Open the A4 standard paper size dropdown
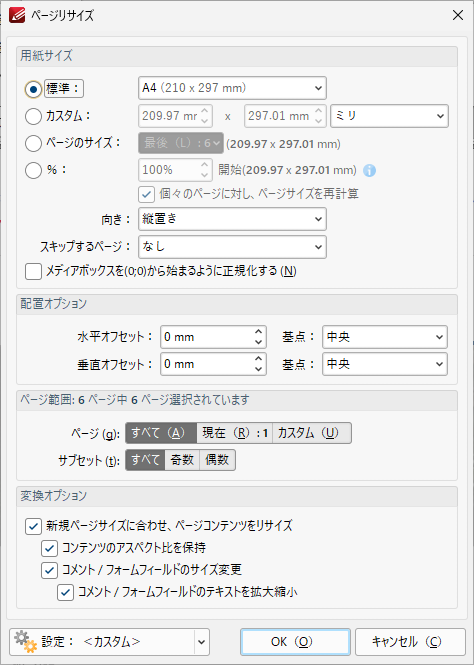Screen dimensions: 474x665 [232, 88]
